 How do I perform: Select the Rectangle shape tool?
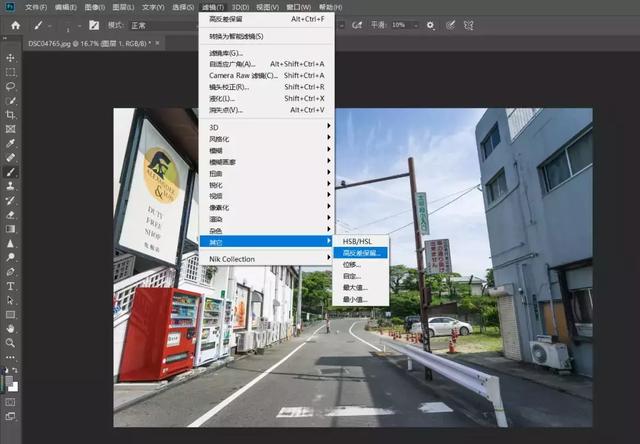tap(11, 315)
